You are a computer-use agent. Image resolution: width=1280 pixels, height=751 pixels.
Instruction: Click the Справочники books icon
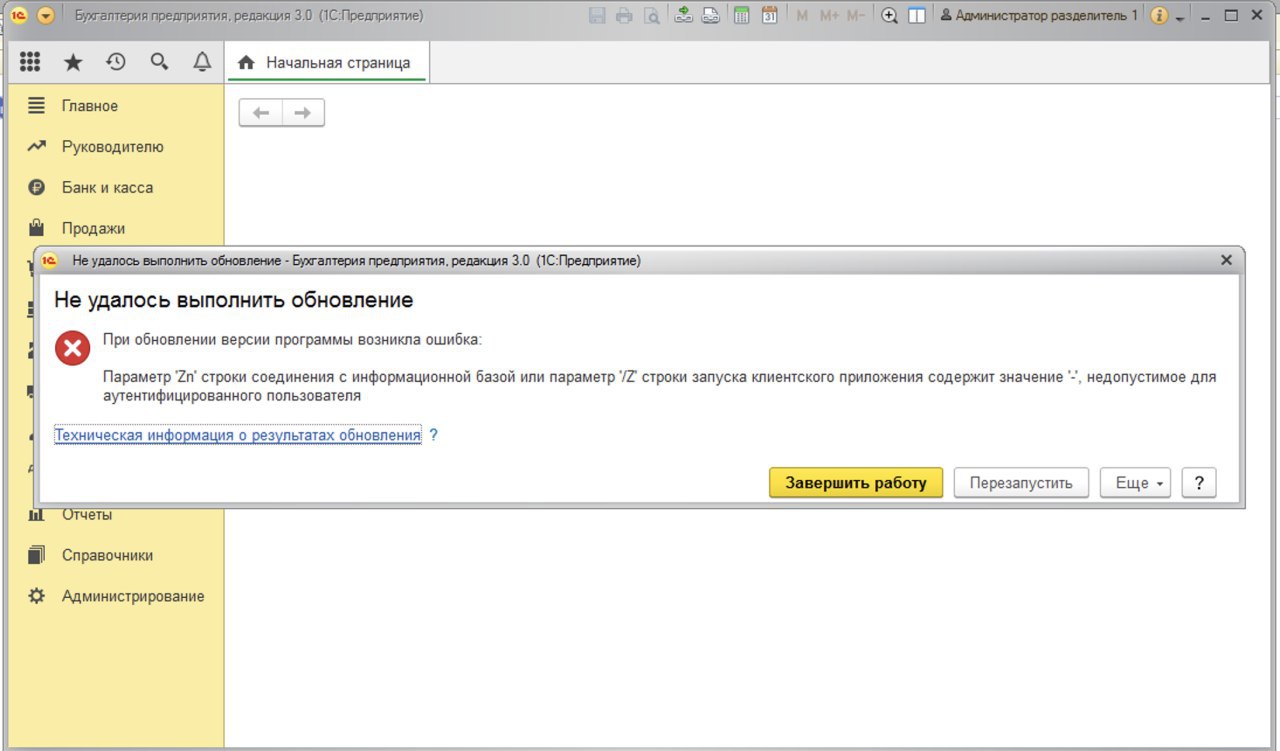click(36, 555)
